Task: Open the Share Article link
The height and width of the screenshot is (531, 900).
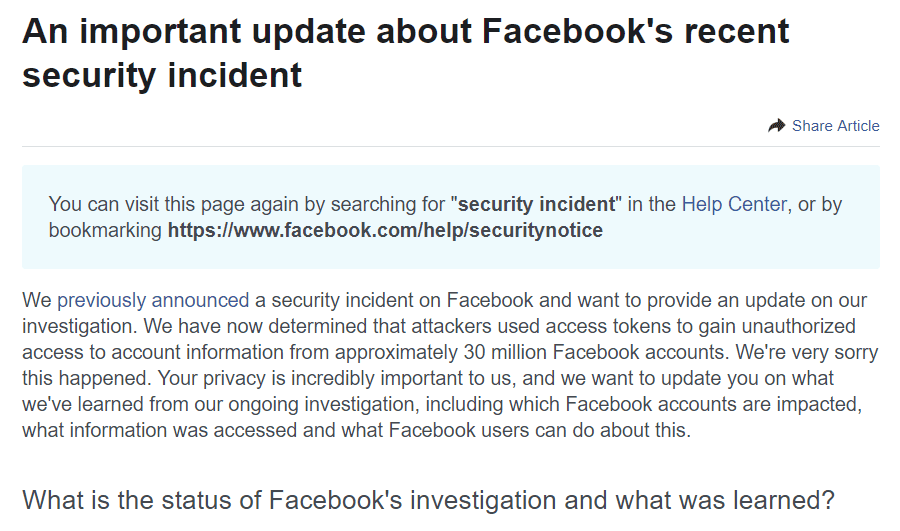Action: pos(835,126)
